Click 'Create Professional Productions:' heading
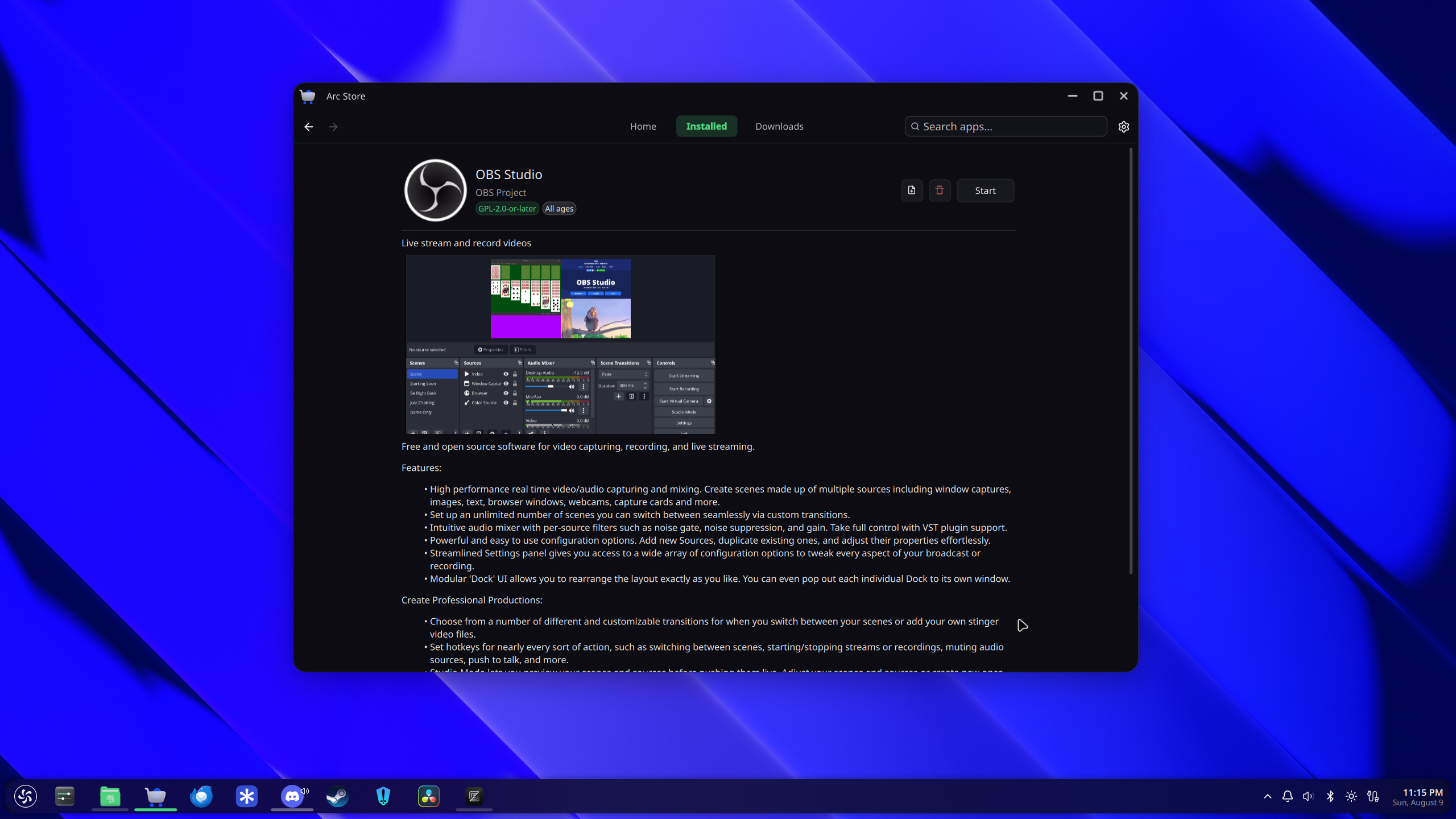Image resolution: width=1456 pixels, height=819 pixels. (471, 600)
